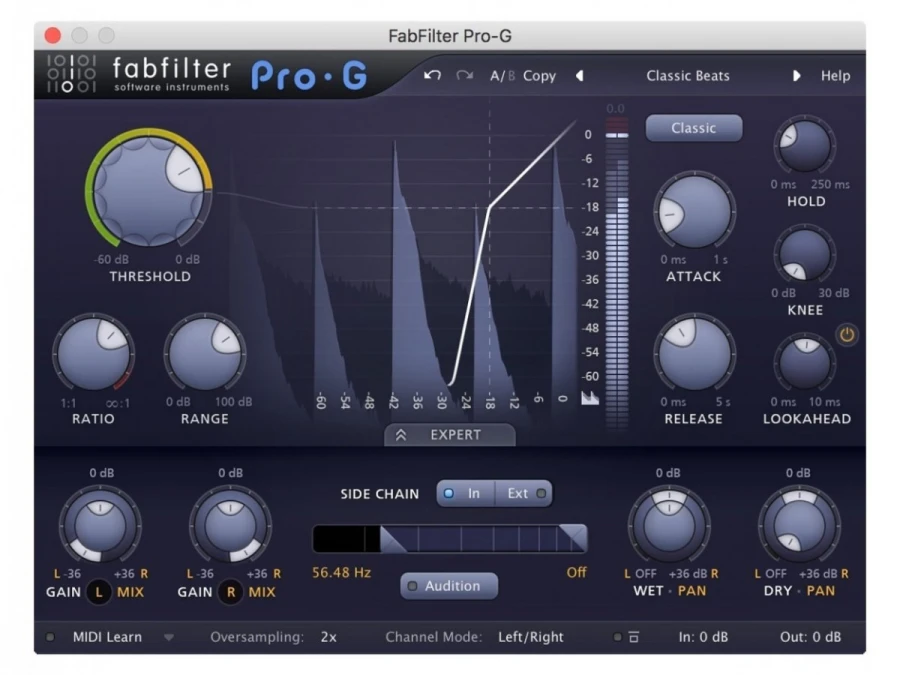
Task: Go to previous preset arrow
Action: [580, 76]
